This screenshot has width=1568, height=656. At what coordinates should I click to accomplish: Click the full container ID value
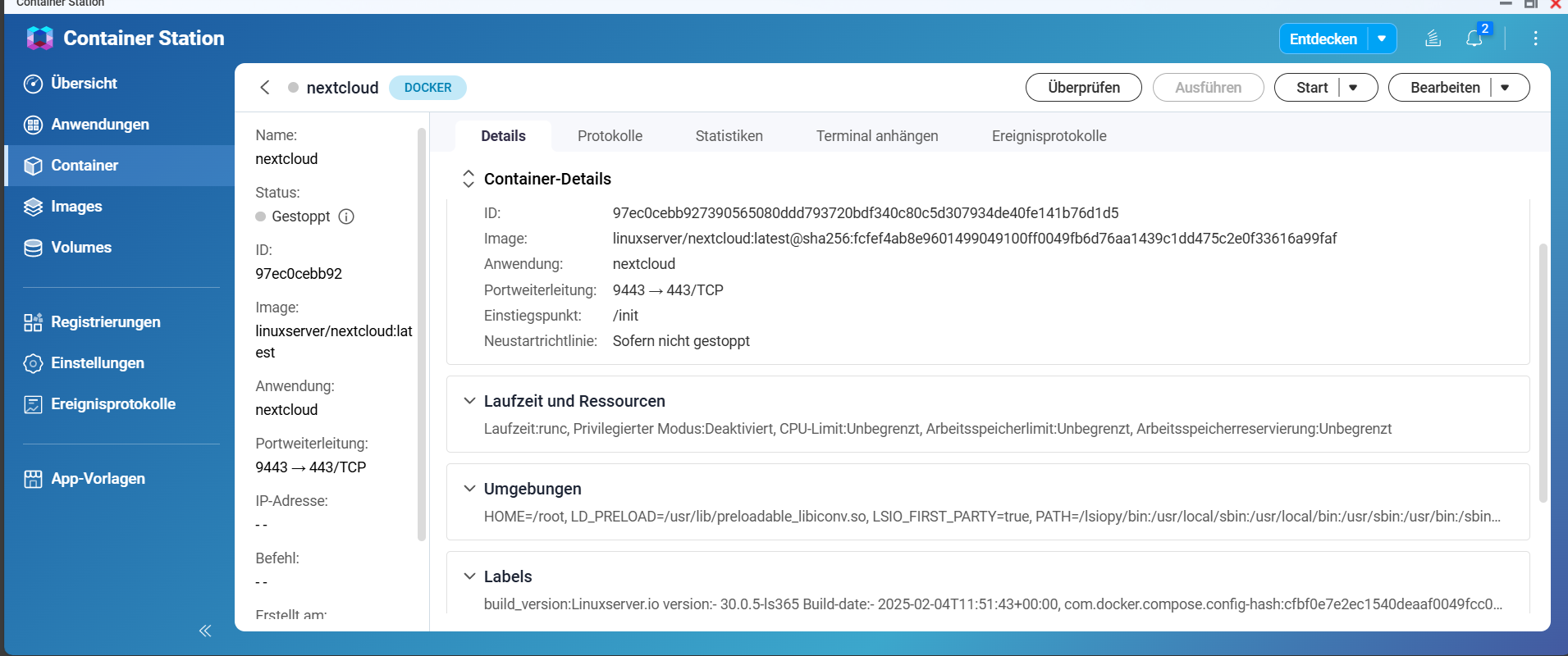pyautogui.click(x=866, y=213)
